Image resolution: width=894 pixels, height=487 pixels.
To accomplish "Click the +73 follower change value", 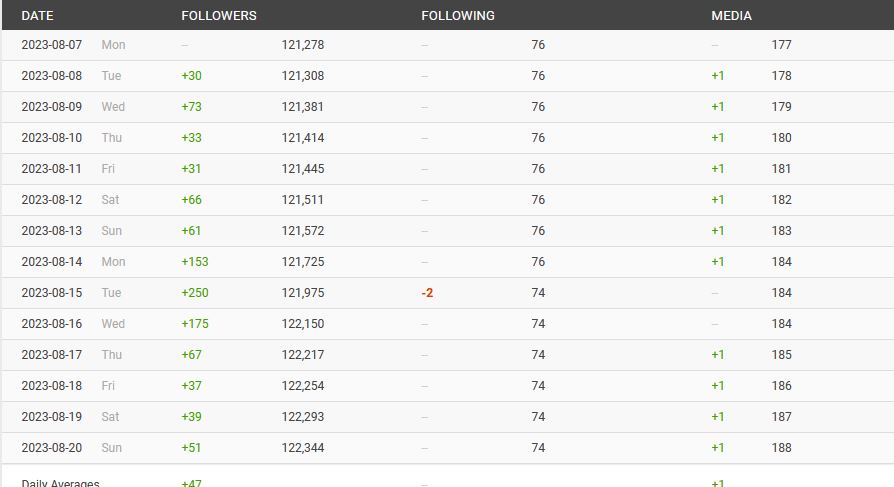I will [x=192, y=107].
